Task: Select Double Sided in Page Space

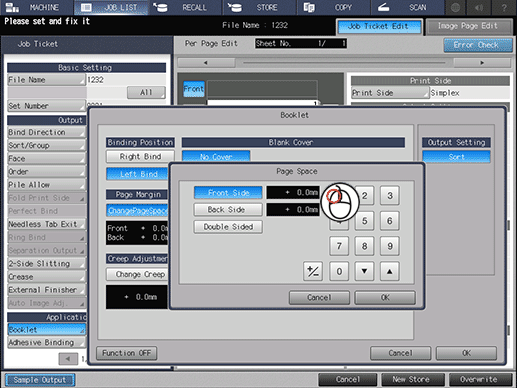Action: [x=228, y=227]
